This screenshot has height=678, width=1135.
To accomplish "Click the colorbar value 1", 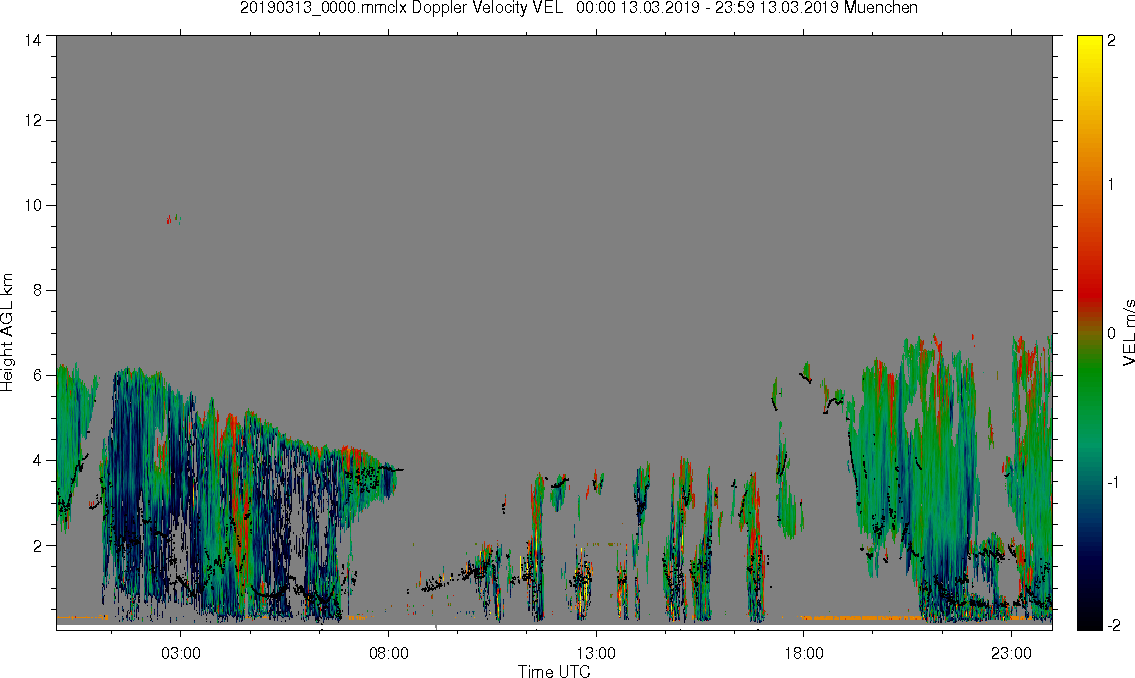I will [x=1111, y=185].
